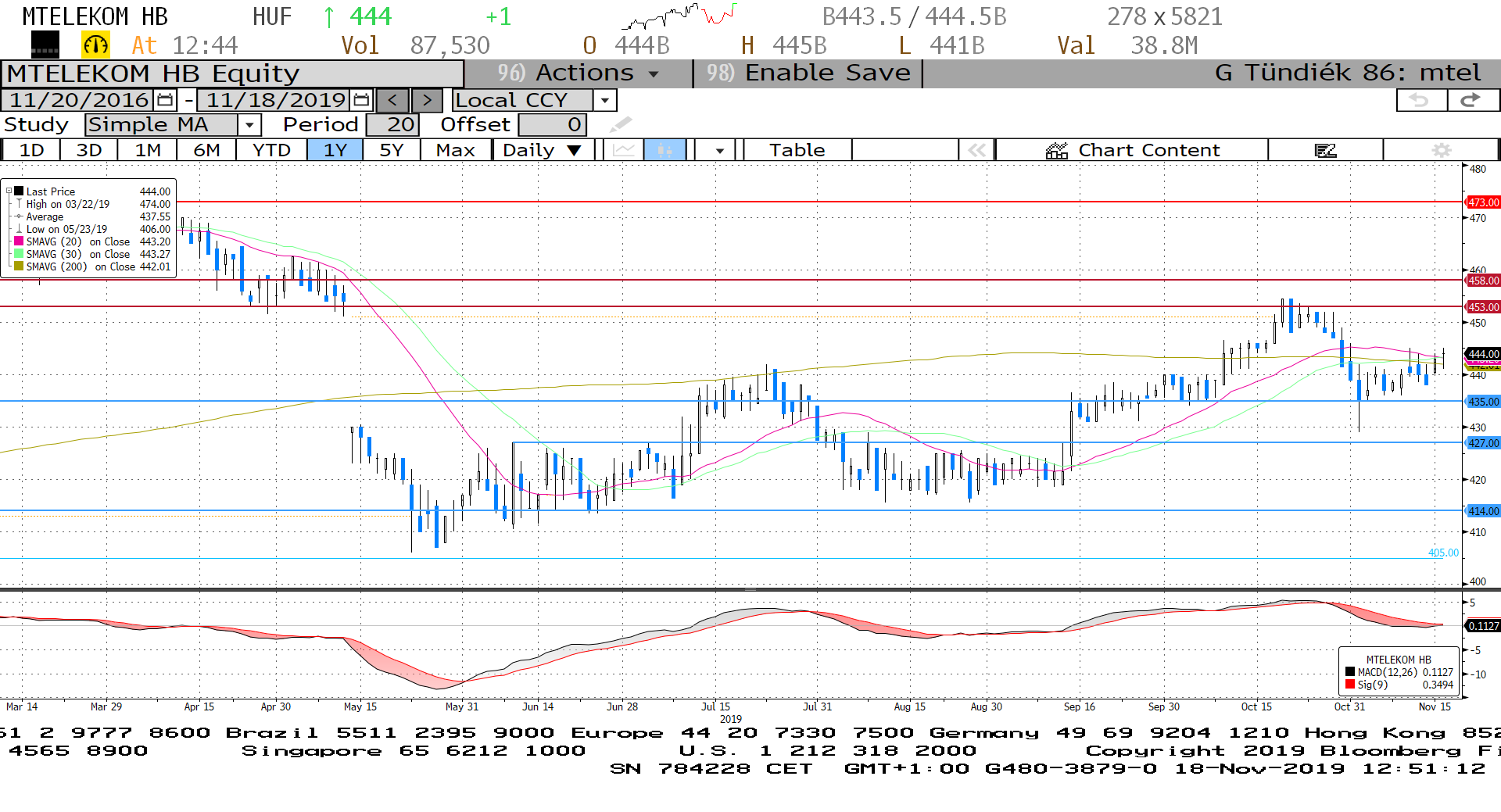Select the 414.00 blue price line label
This screenshot has width=1501, height=812.
[1483, 511]
